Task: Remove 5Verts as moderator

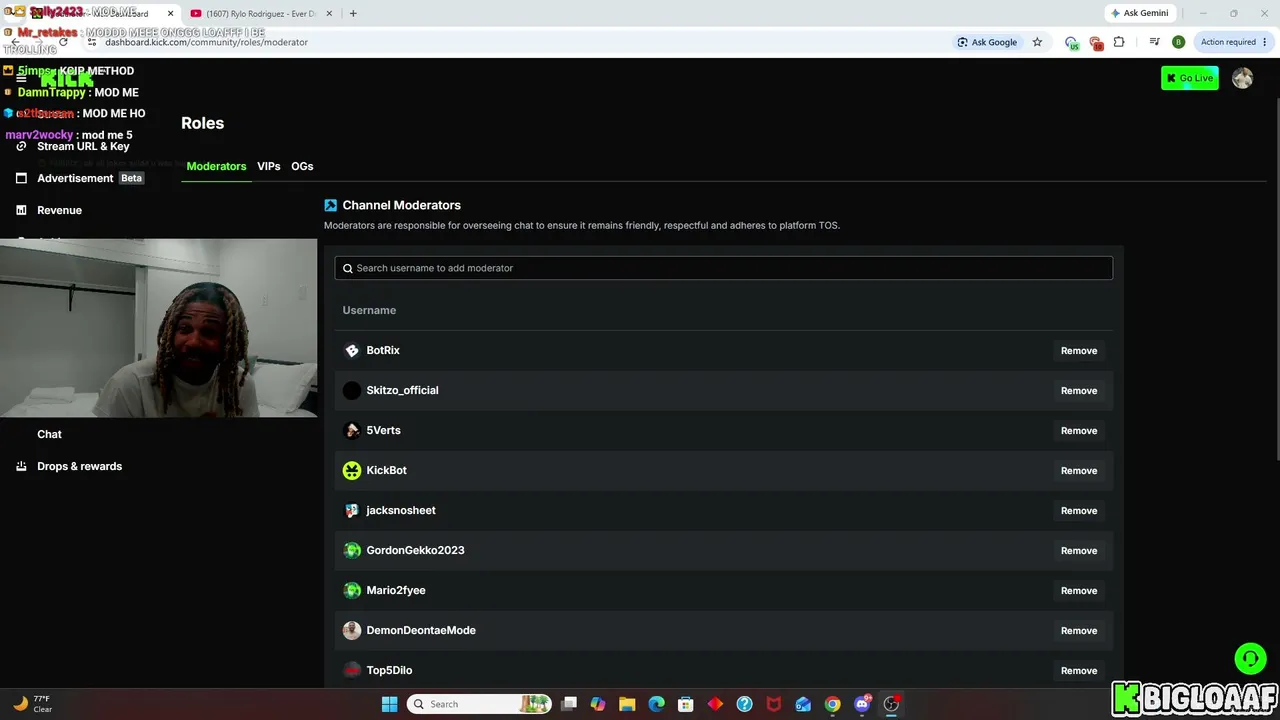Action: 1079,431
